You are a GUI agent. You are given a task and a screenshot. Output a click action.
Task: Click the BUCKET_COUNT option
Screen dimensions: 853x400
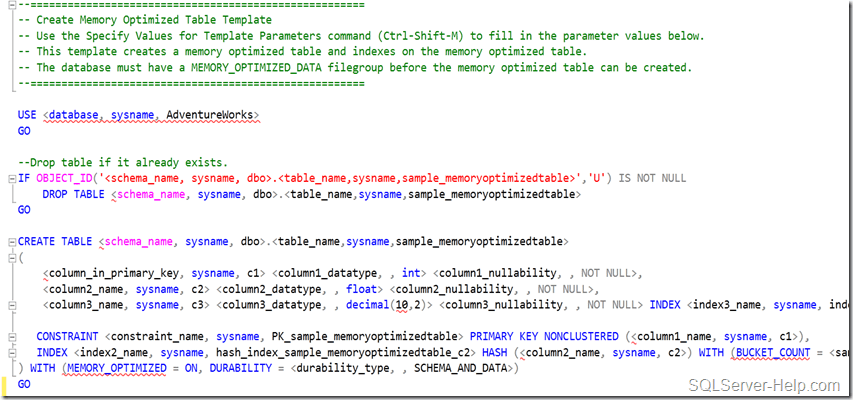point(773,352)
